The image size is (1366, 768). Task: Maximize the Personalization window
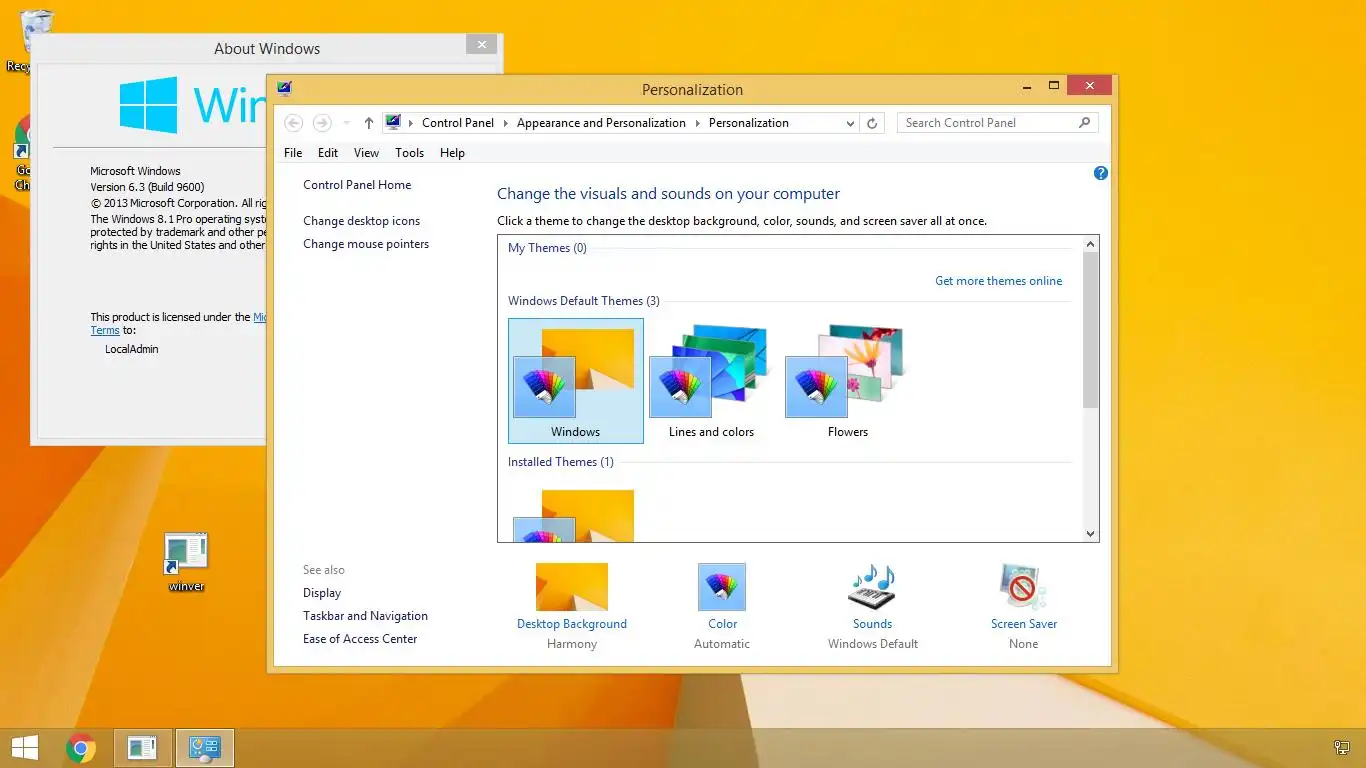click(x=1053, y=86)
